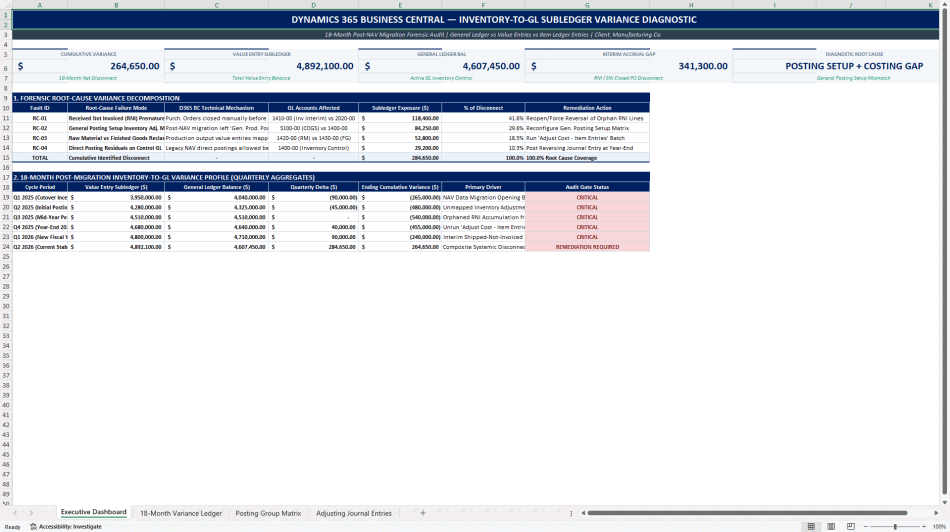Click the previous sheet navigation arrow
Screen dimensions: 950x532
click(15, 513)
